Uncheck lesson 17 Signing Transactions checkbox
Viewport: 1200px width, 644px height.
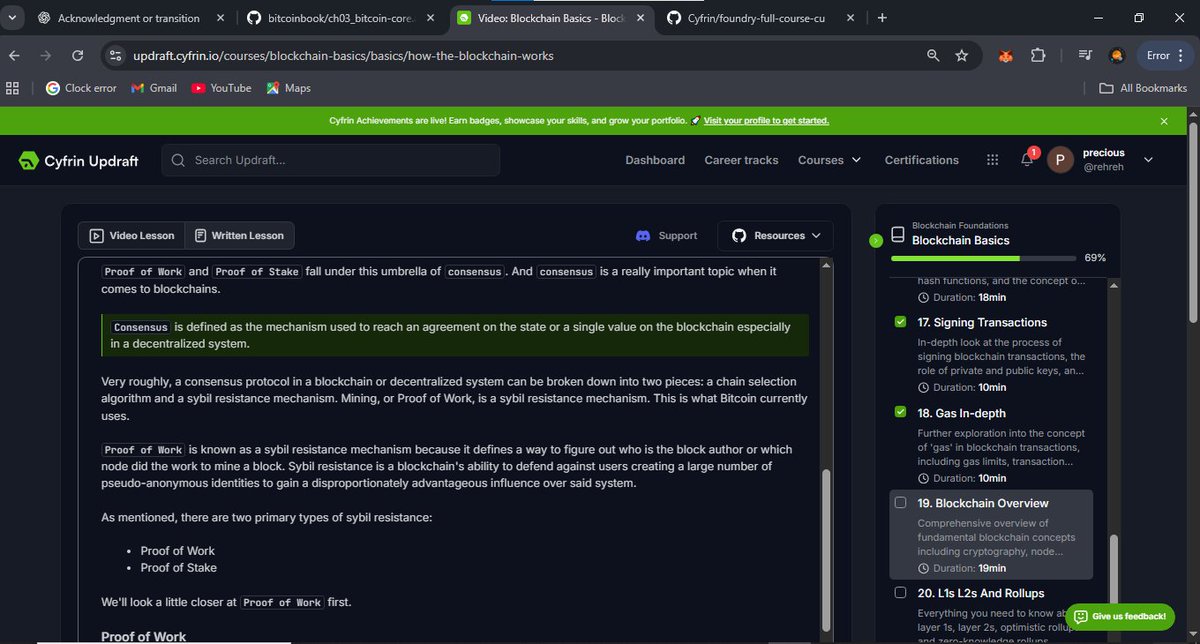pyautogui.click(x=900, y=322)
